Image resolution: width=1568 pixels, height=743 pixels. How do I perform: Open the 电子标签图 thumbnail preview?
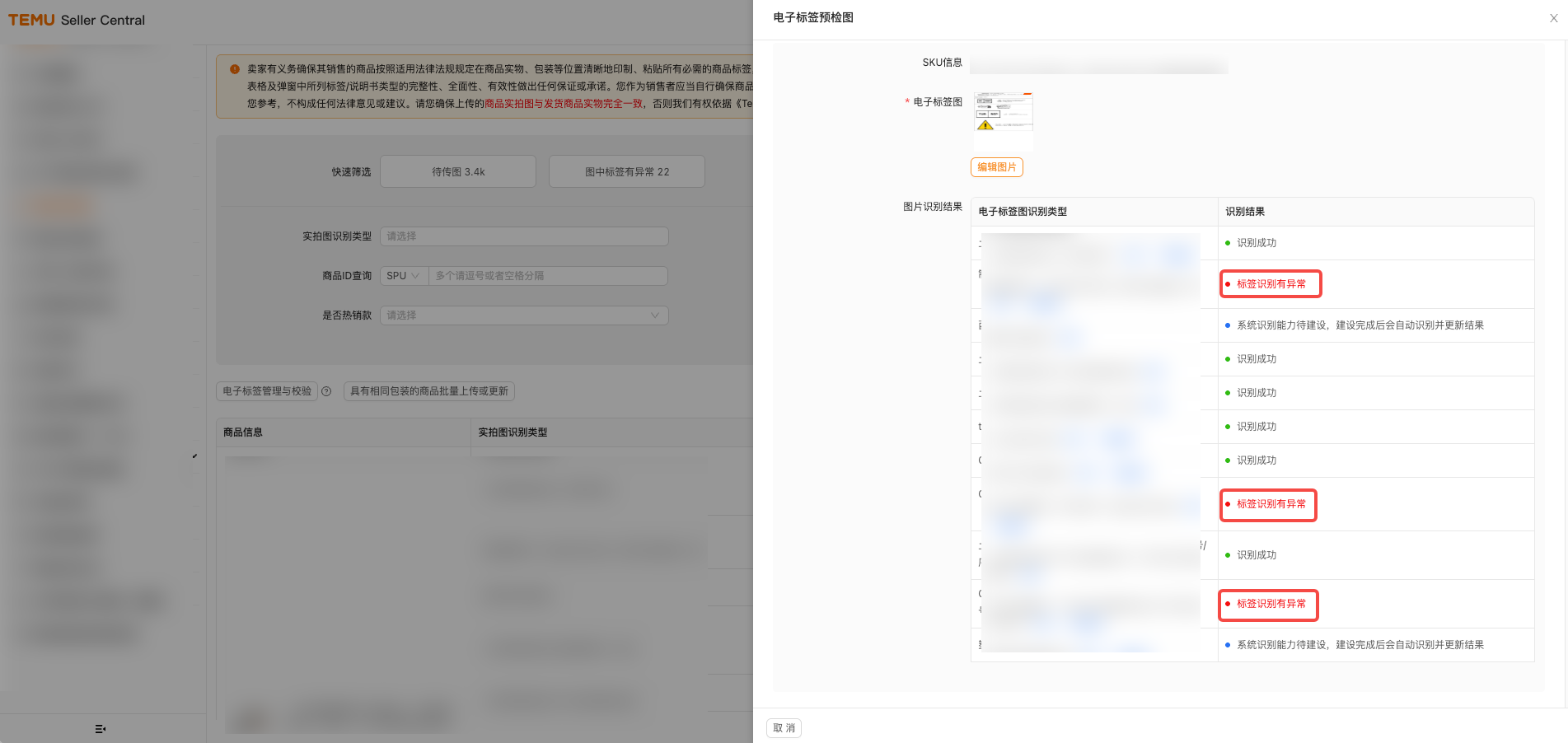pos(1003,120)
